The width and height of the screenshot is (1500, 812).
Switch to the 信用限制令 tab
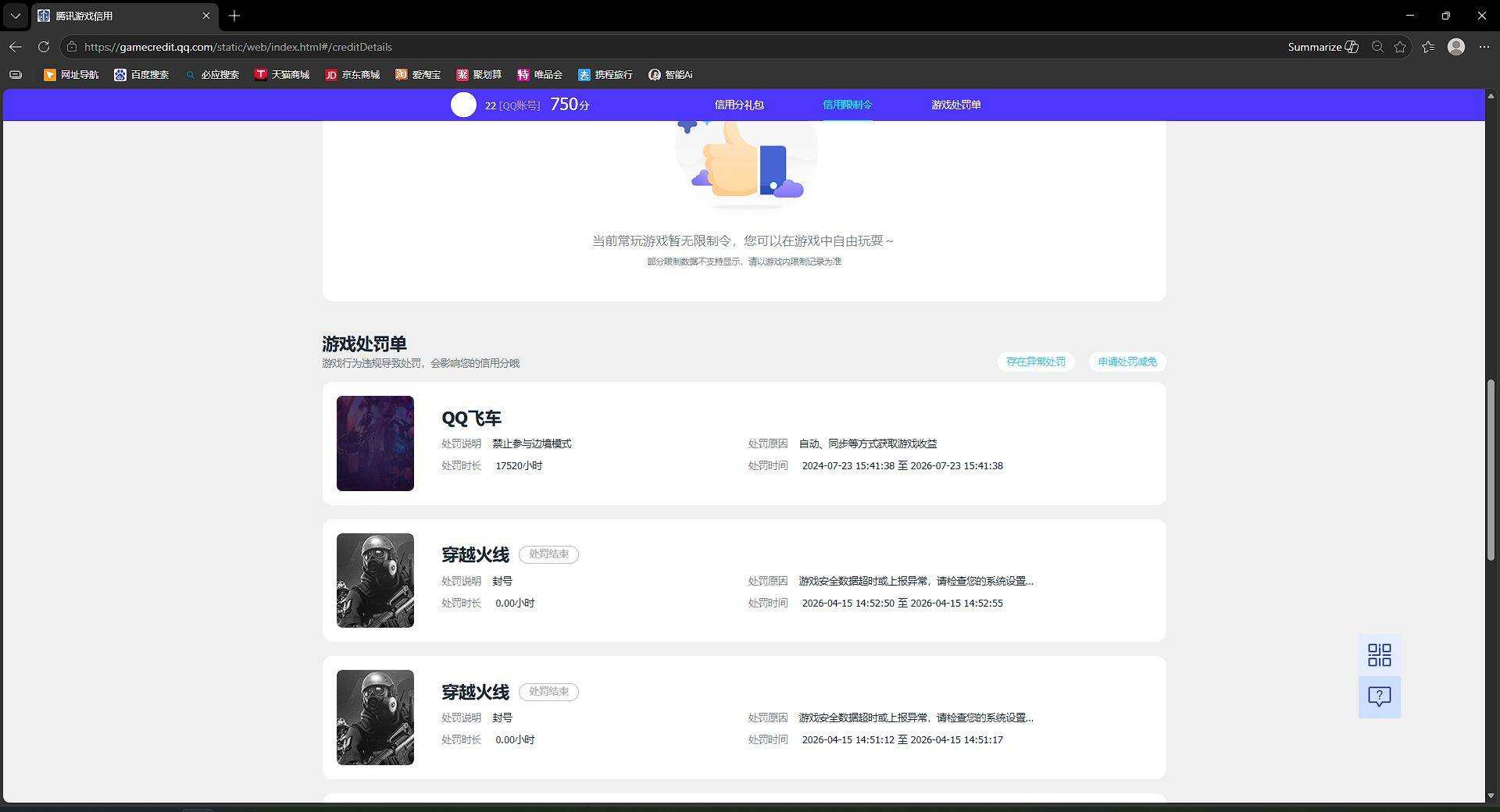[x=848, y=105]
